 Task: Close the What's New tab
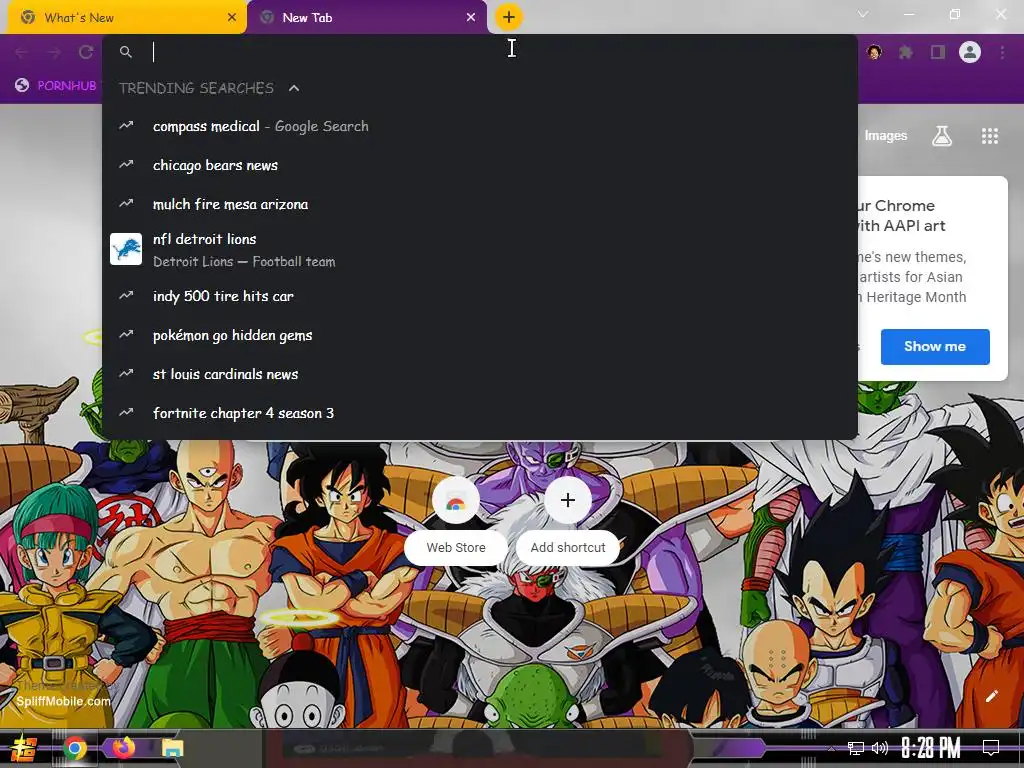point(232,18)
